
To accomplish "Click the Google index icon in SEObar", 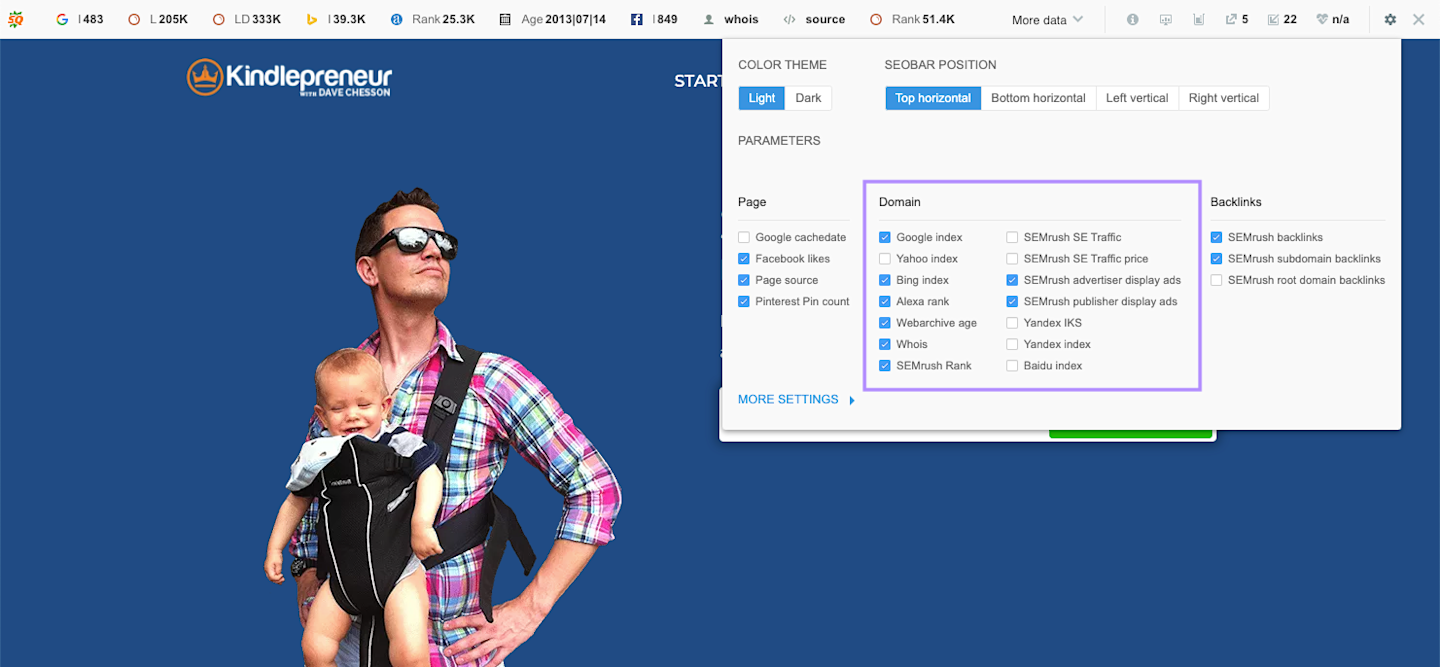I will click(x=62, y=19).
